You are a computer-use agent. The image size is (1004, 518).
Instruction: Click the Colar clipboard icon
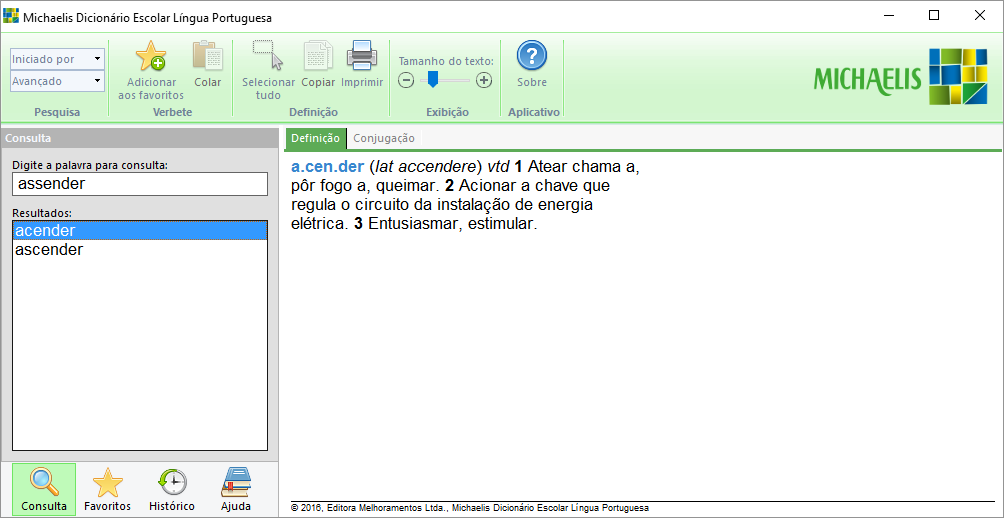click(x=207, y=56)
